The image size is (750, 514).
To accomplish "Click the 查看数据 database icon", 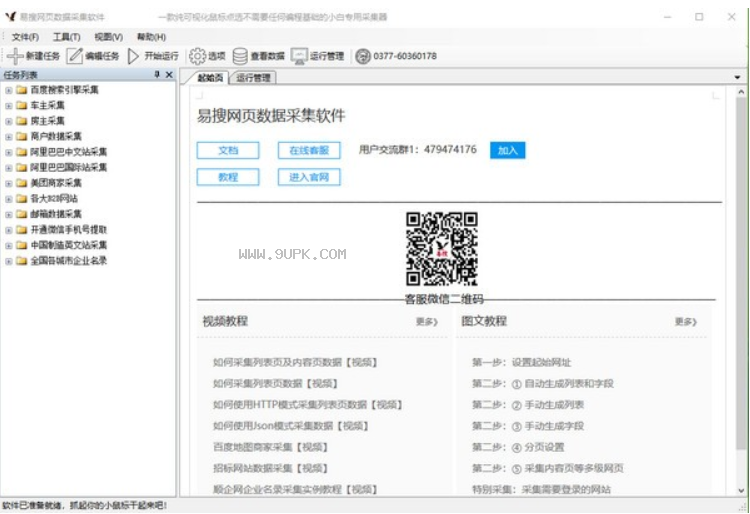I will click(240, 56).
